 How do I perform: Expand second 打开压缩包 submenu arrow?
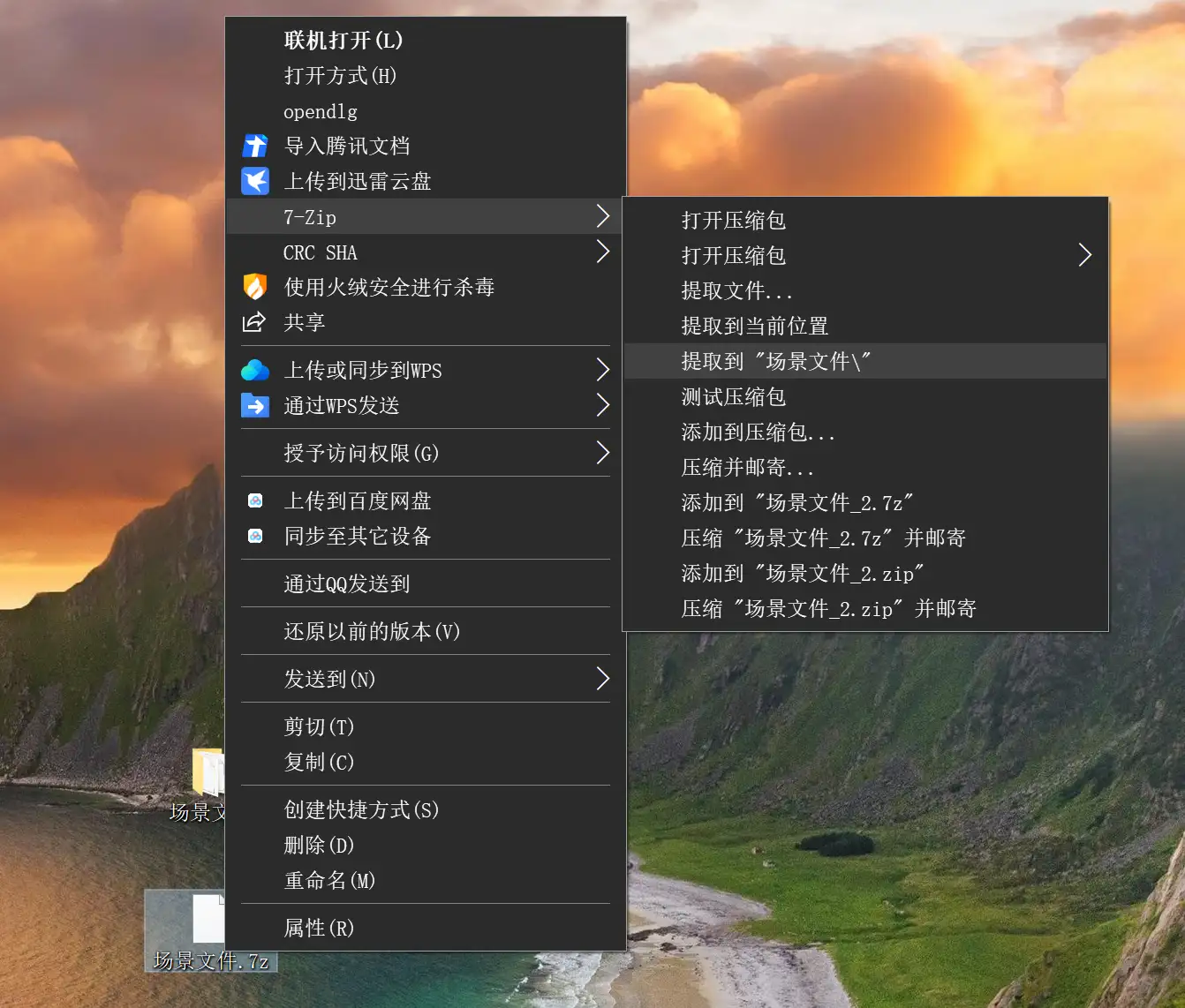click(1084, 255)
